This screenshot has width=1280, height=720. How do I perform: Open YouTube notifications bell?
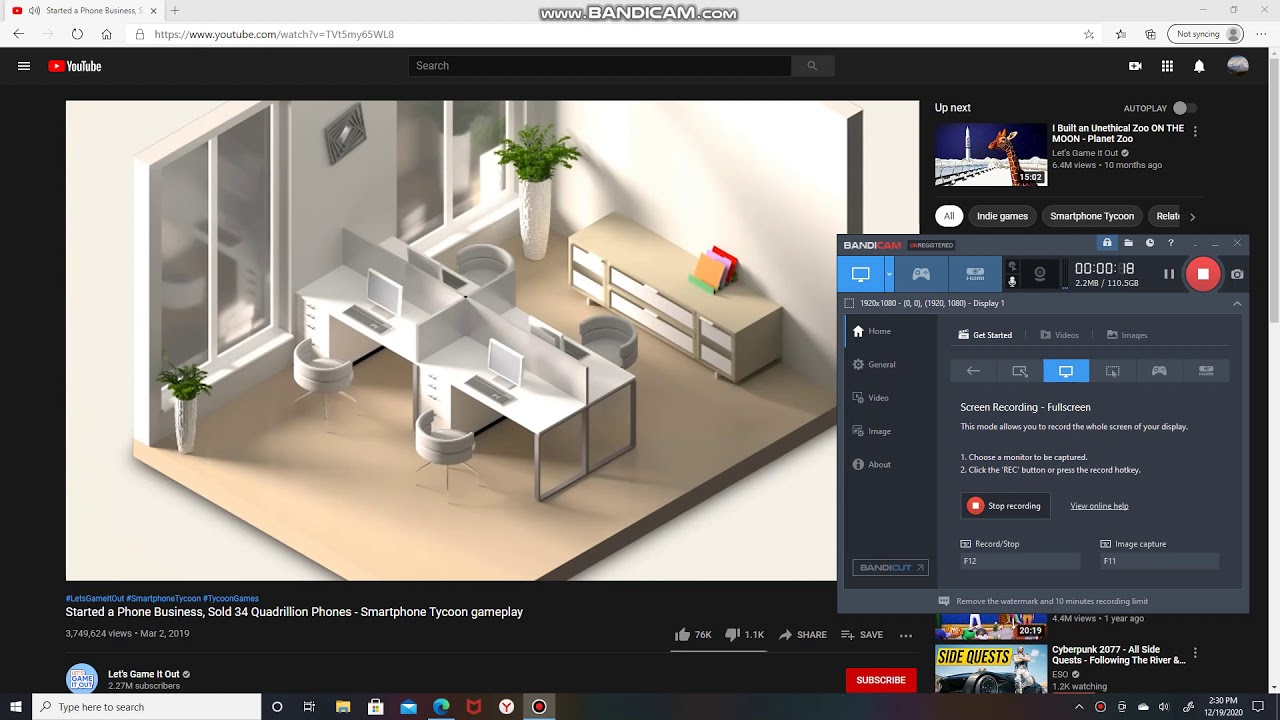(x=1199, y=66)
